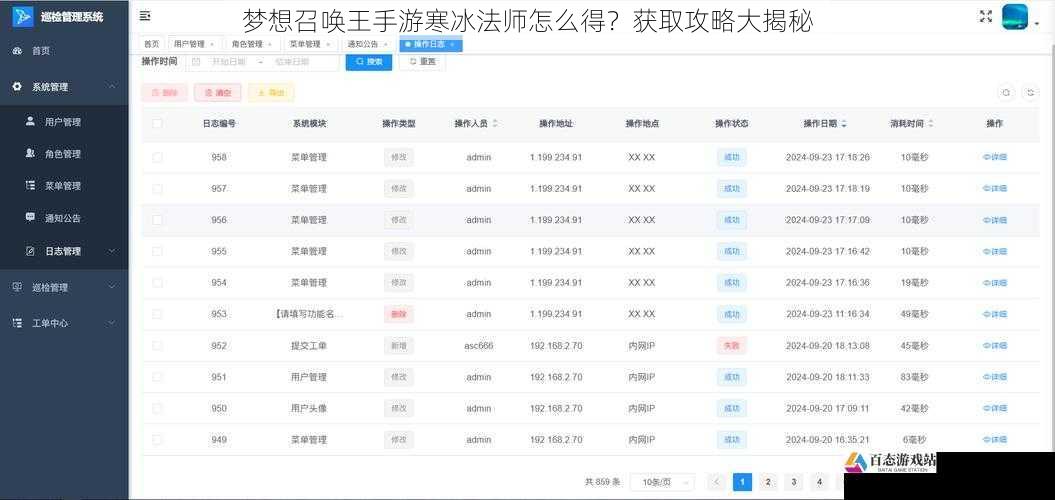The width and height of the screenshot is (1055, 500).
Task: Toggle the sidebar collapse hamburger icon
Action: click(x=145, y=16)
